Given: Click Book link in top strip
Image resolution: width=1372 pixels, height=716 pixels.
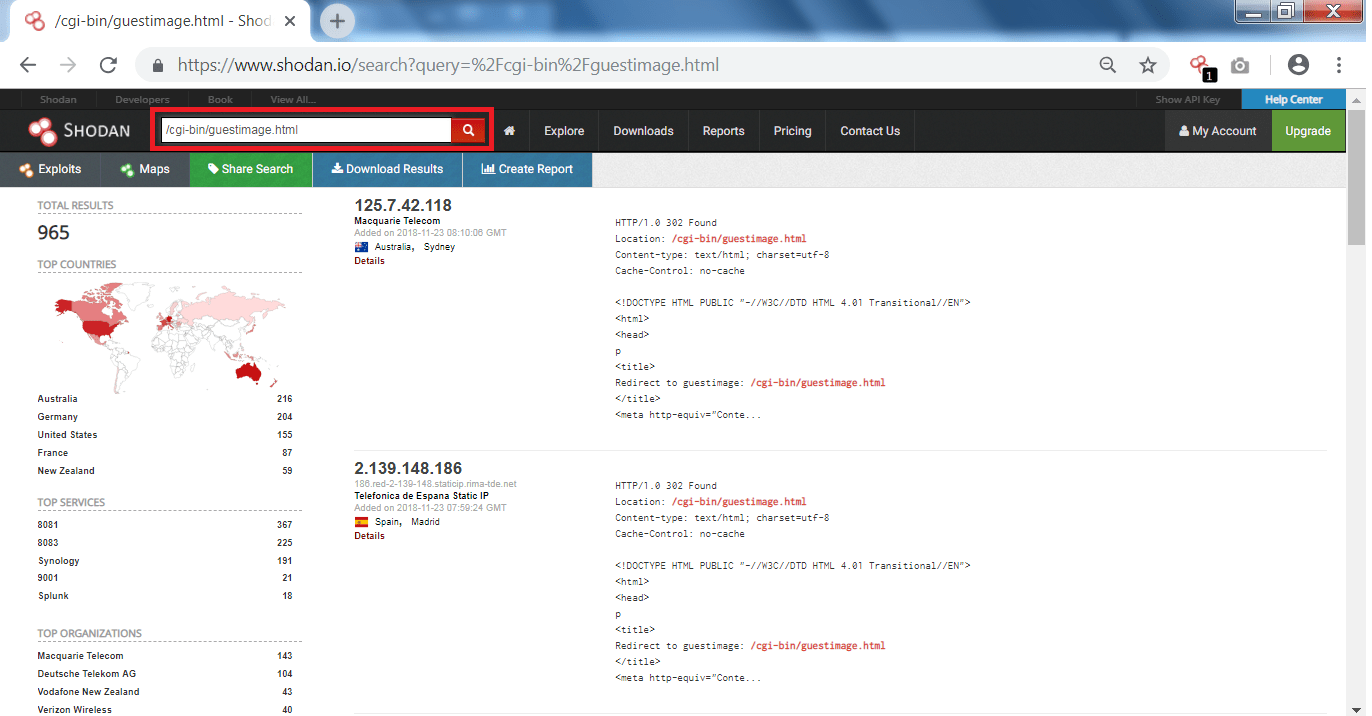Looking at the screenshot, I should (x=220, y=100).
